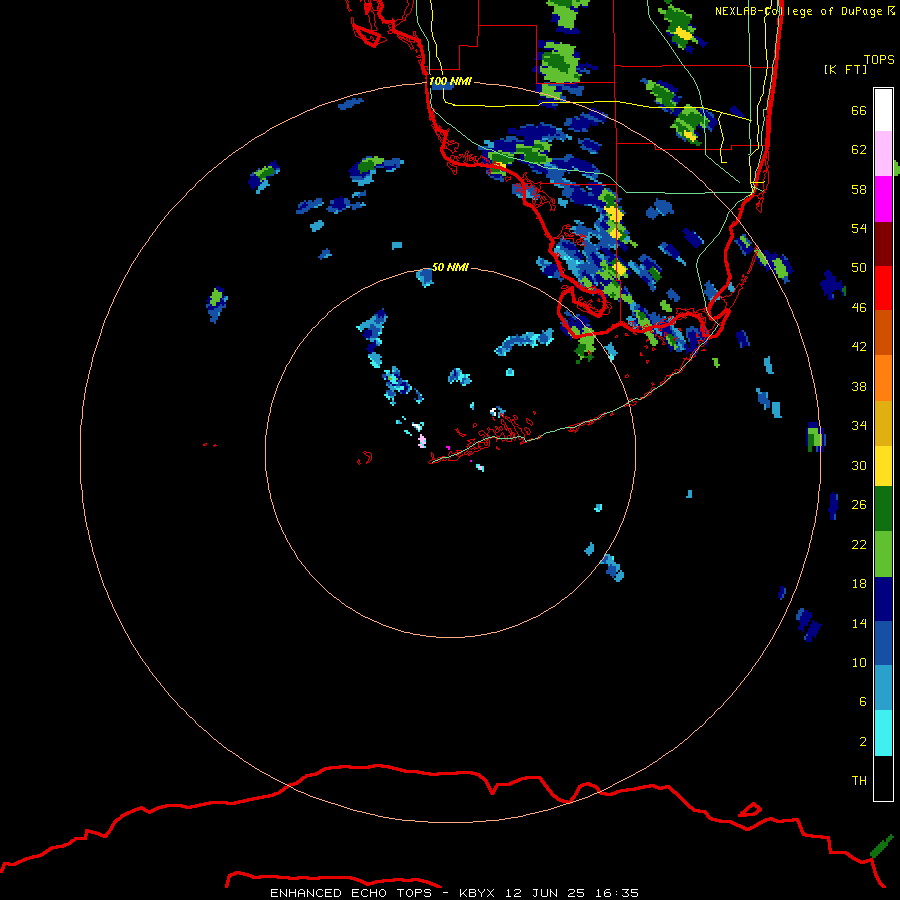Image resolution: width=900 pixels, height=900 pixels.
Task: Click the 16:35 time stamp
Action: tap(617, 893)
